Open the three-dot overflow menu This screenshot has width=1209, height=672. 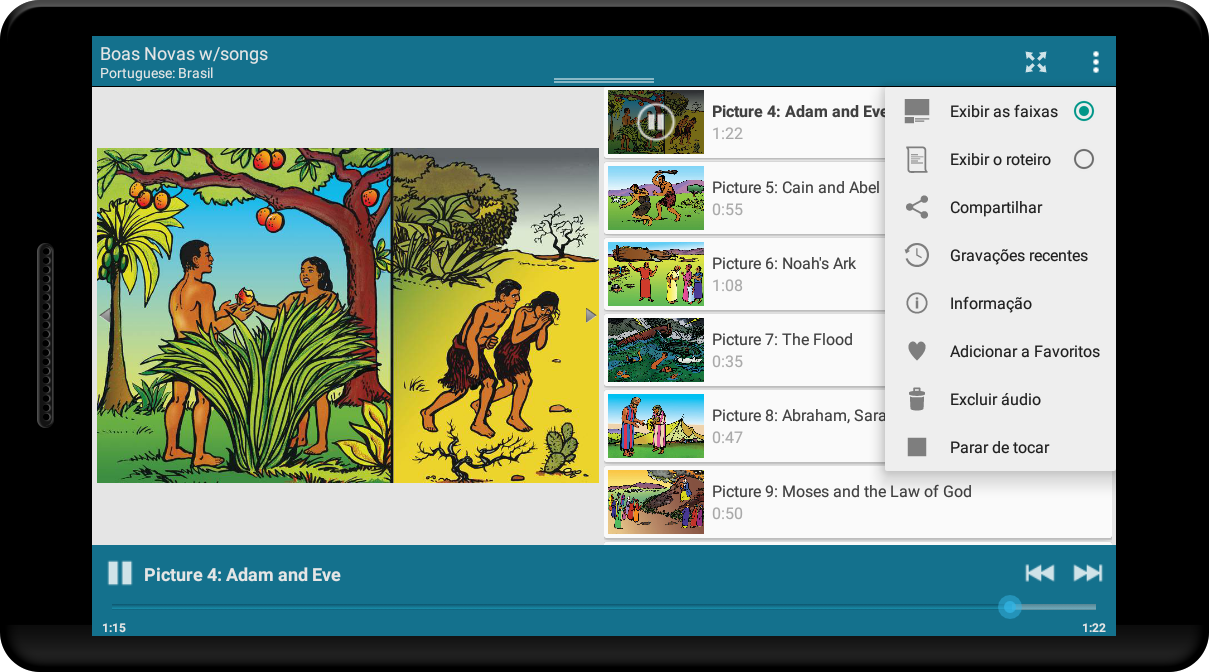(x=1096, y=62)
